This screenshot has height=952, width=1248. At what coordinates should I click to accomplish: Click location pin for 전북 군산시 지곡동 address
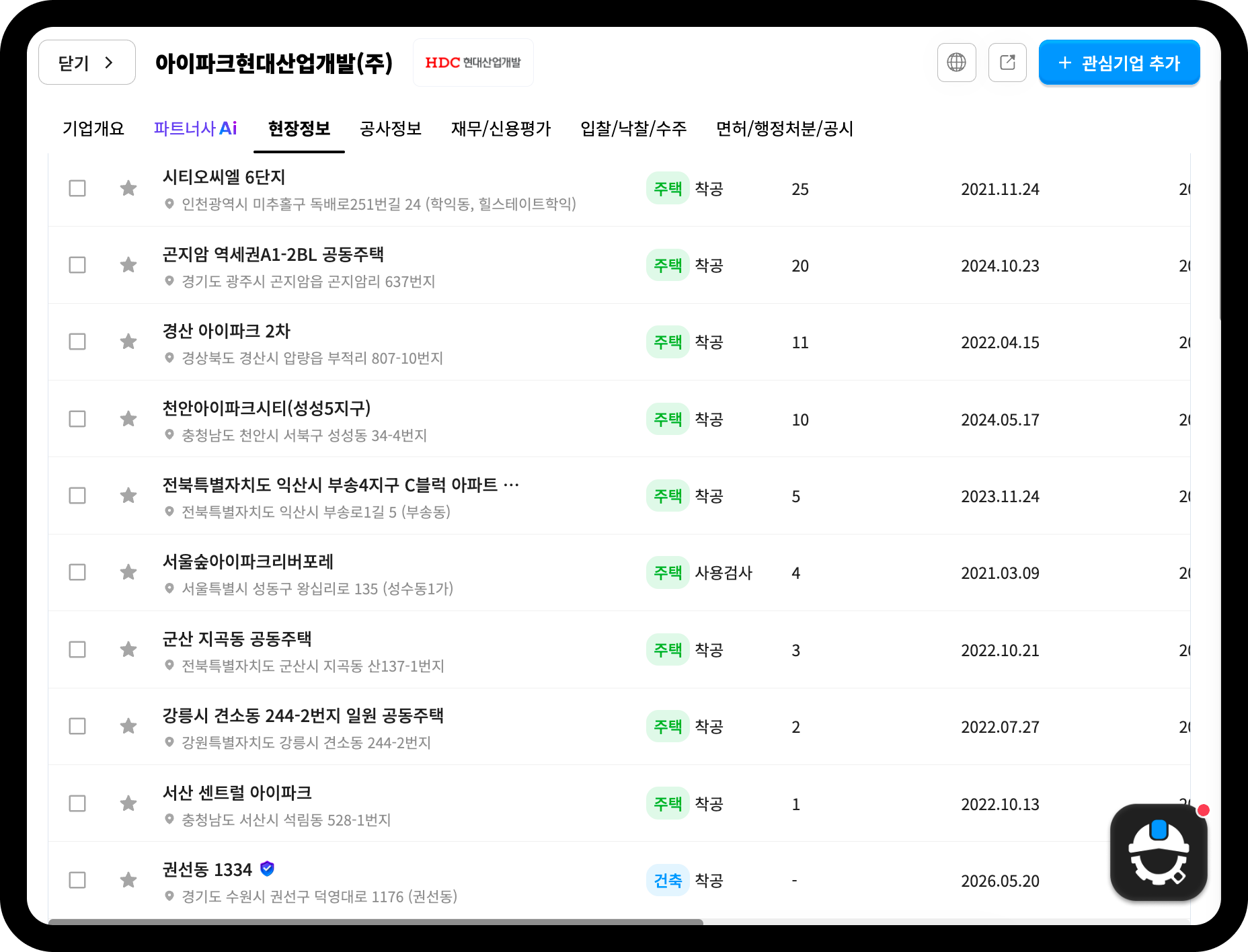[169, 666]
